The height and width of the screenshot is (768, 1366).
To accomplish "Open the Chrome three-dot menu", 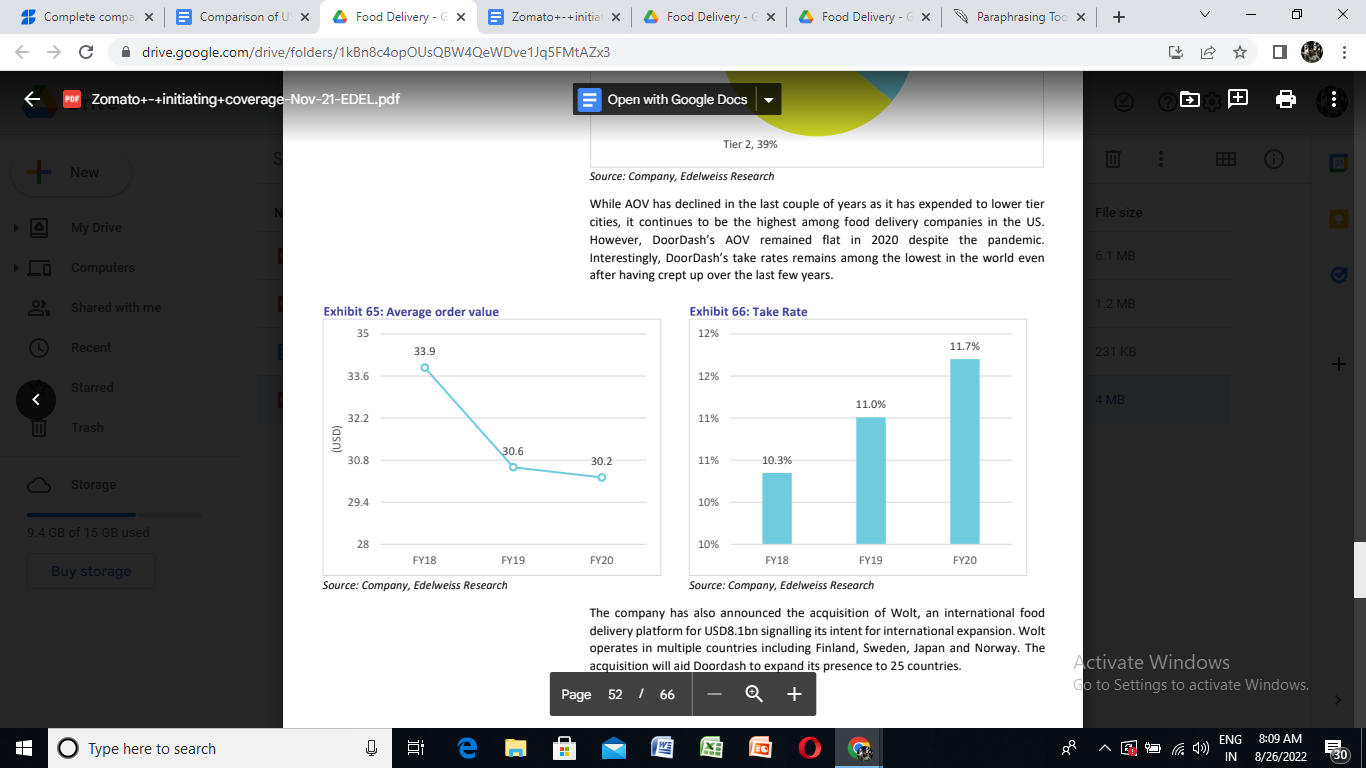I will [1343, 52].
